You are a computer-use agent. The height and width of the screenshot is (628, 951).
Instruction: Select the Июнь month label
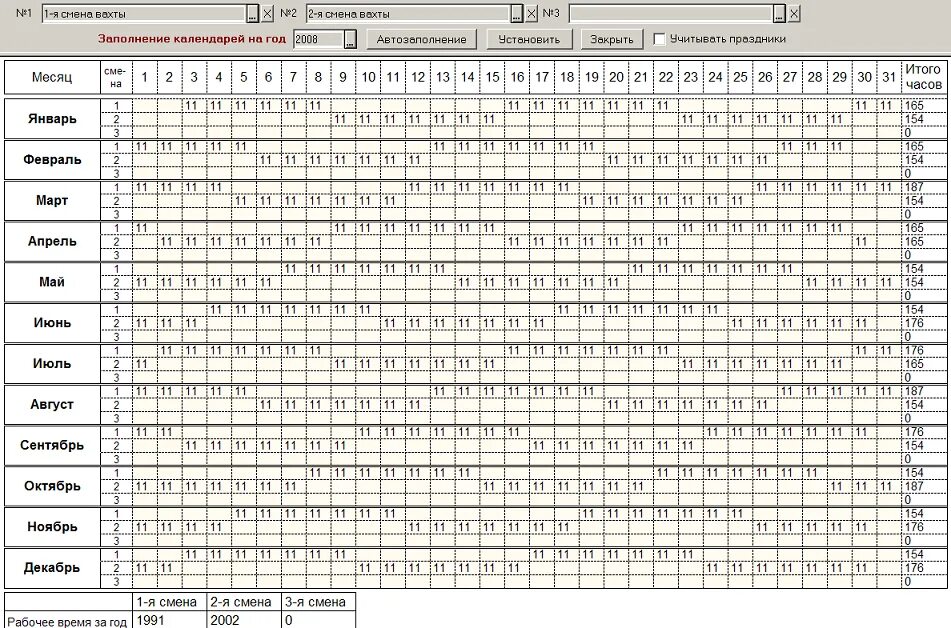(52, 322)
